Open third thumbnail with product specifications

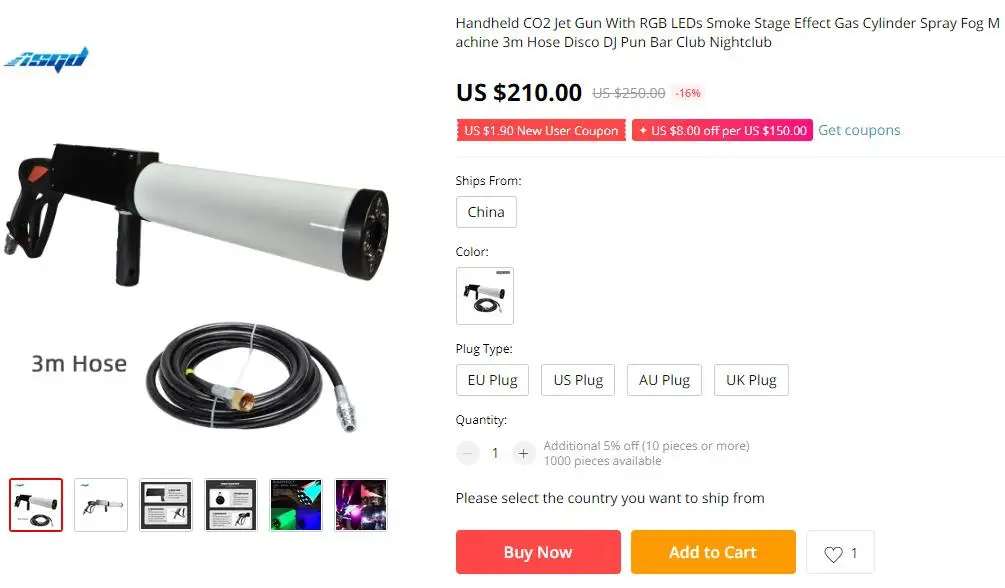166,505
